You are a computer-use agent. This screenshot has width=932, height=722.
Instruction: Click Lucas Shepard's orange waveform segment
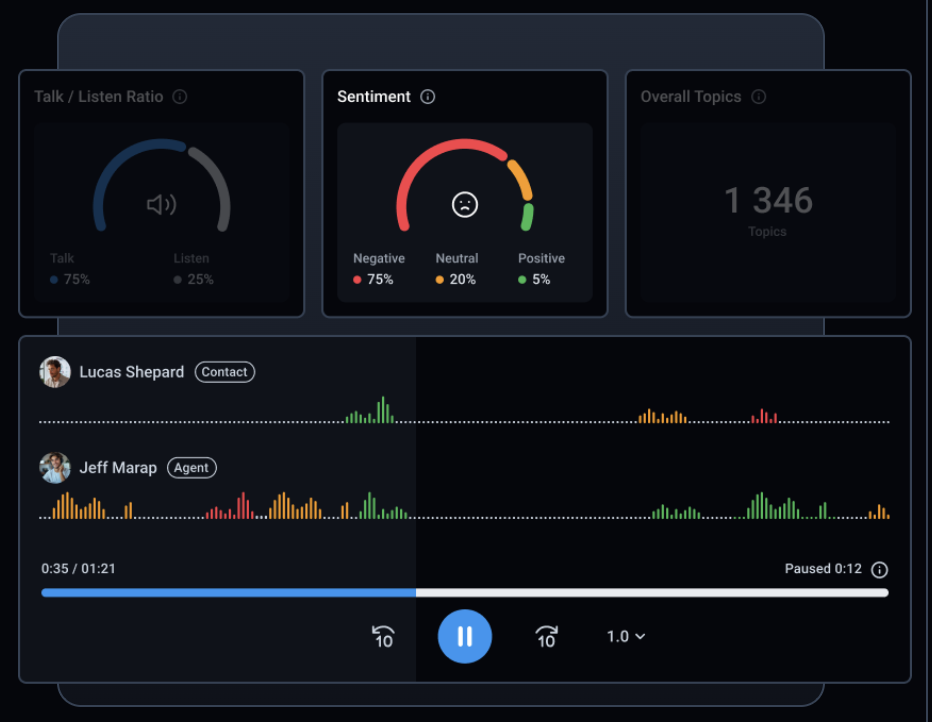[x=662, y=416]
